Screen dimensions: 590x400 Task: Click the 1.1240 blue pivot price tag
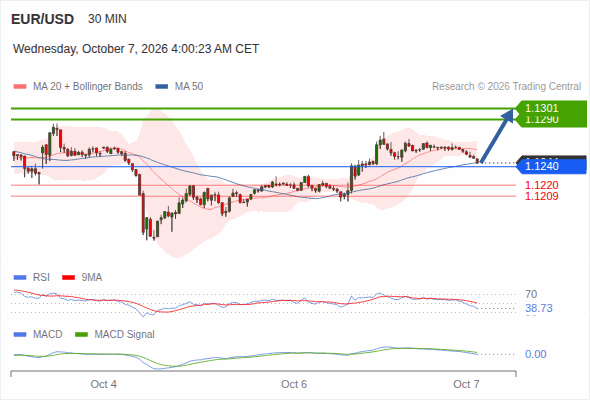pyautogui.click(x=552, y=166)
